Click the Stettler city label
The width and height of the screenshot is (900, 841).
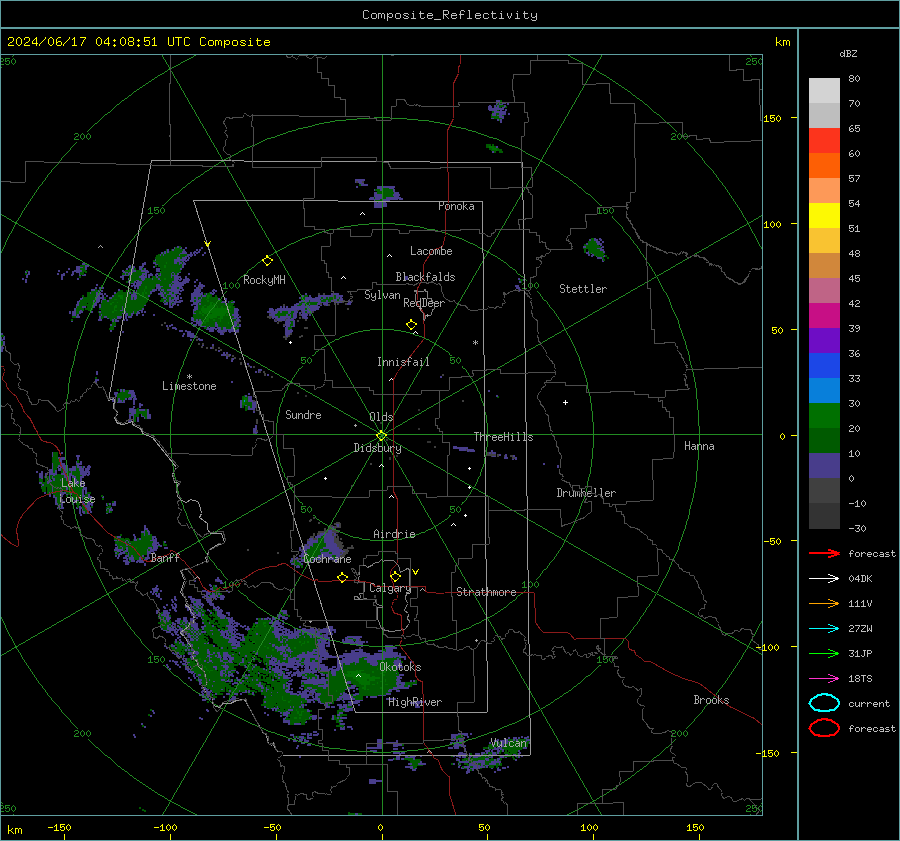coord(583,289)
